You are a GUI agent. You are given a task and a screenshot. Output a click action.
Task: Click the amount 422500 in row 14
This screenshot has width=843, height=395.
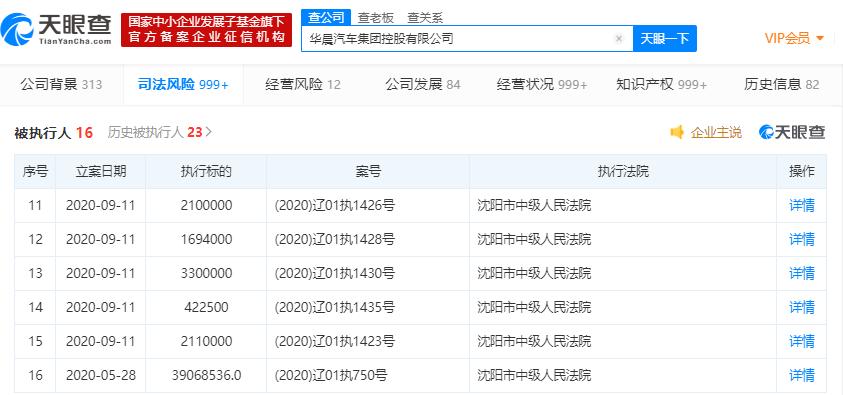[x=206, y=307]
